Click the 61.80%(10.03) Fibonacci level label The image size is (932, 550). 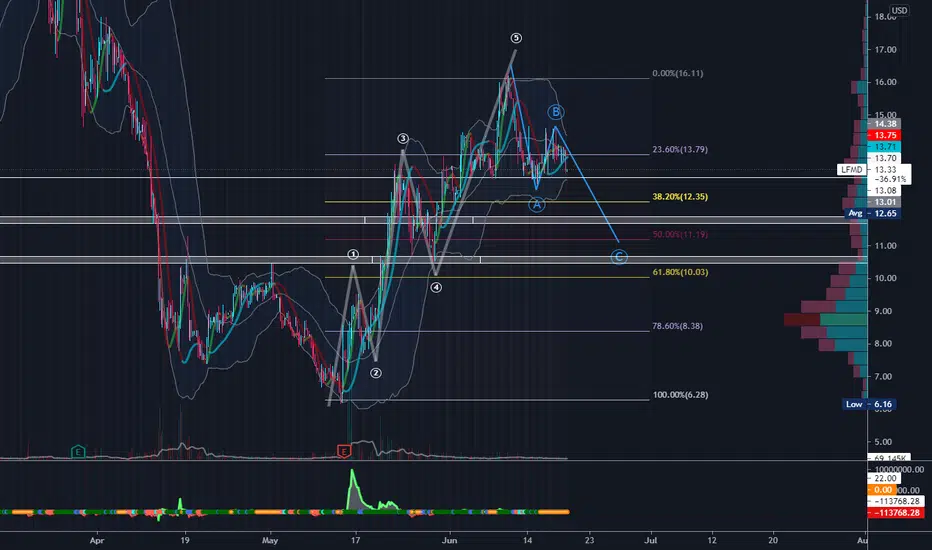[x=680, y=272]
